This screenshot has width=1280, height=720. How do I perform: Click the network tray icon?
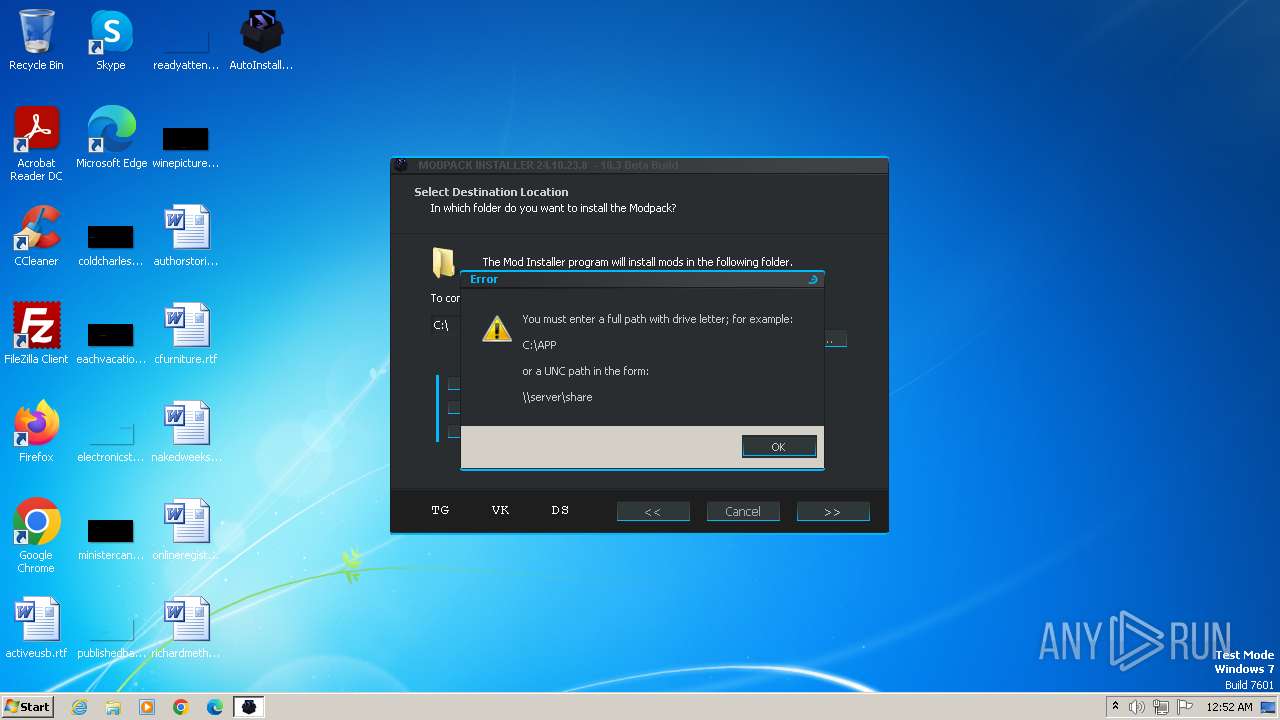point(1161,707)
